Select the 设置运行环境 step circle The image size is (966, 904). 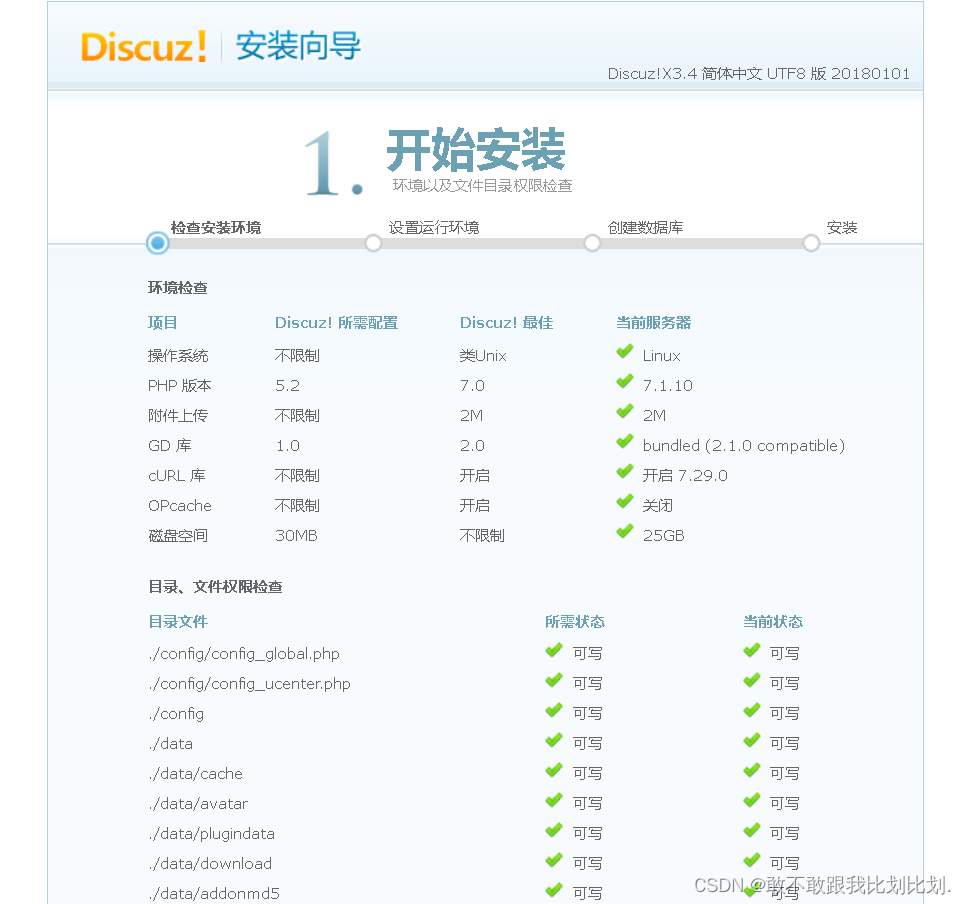(373, 243)
